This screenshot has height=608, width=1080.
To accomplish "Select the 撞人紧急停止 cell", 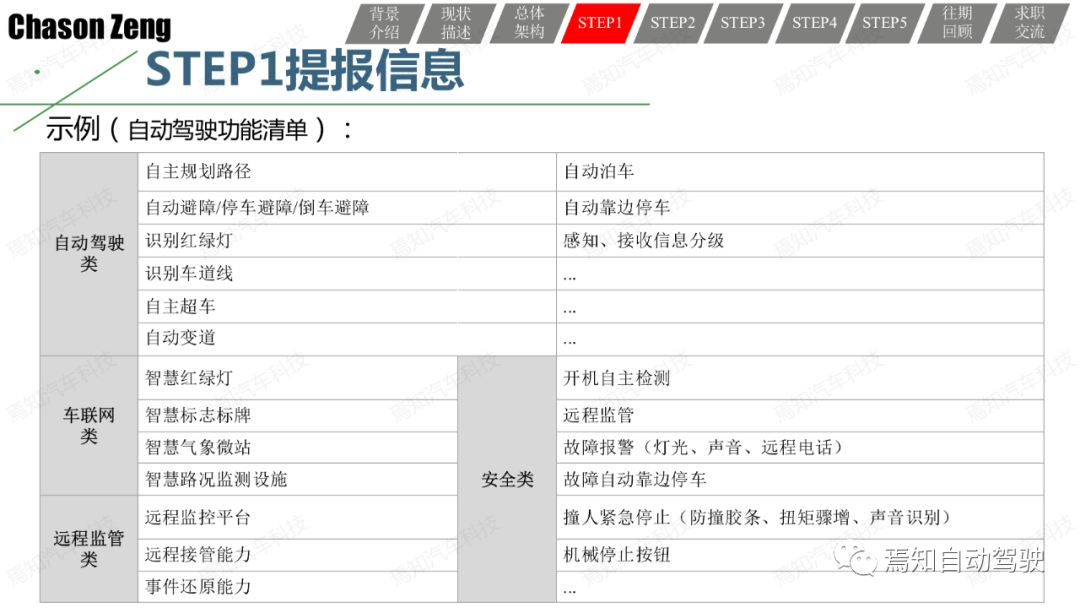I will click(800, 517).
